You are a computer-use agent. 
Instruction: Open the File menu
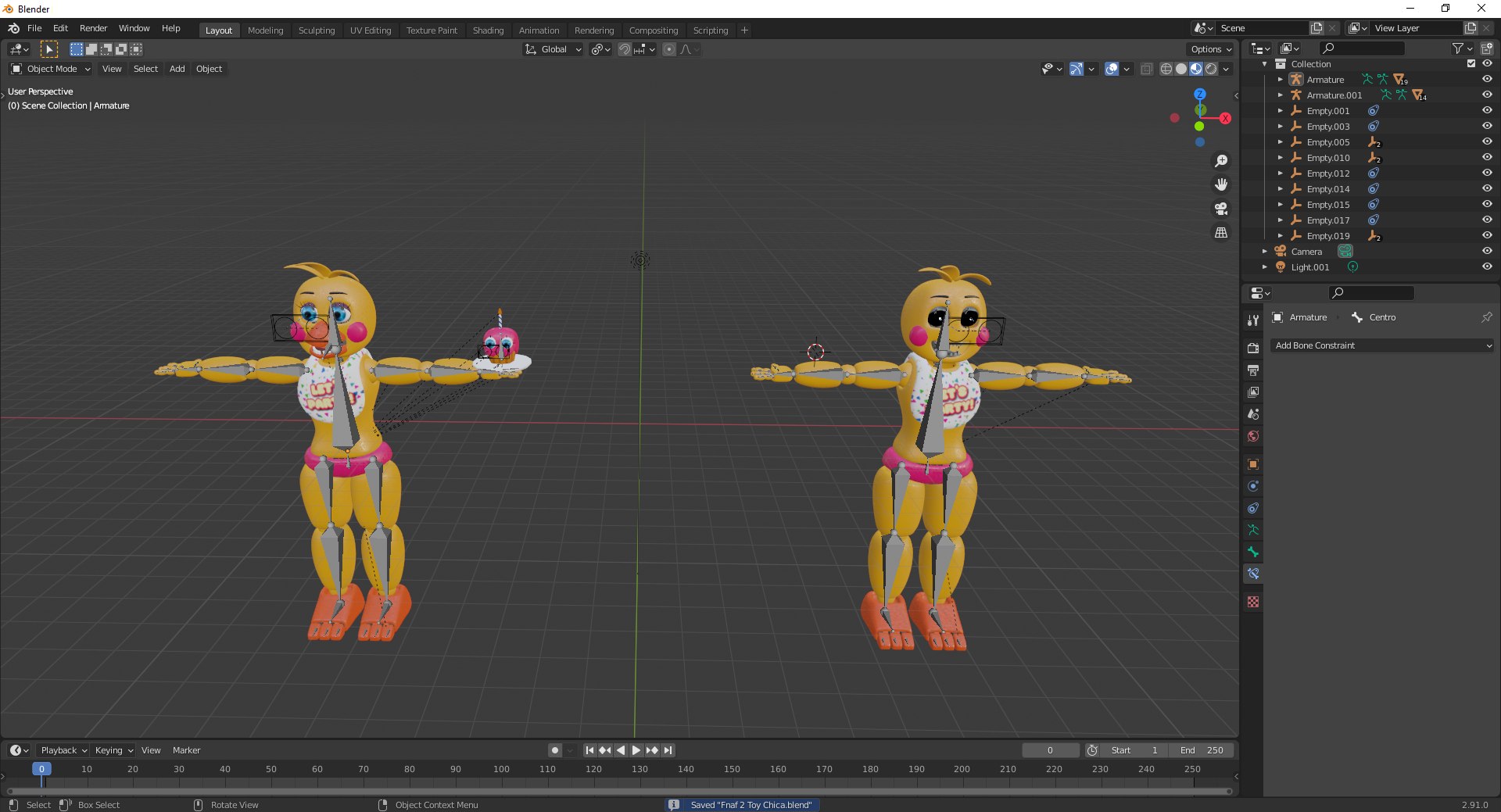(x=34, y=28)
